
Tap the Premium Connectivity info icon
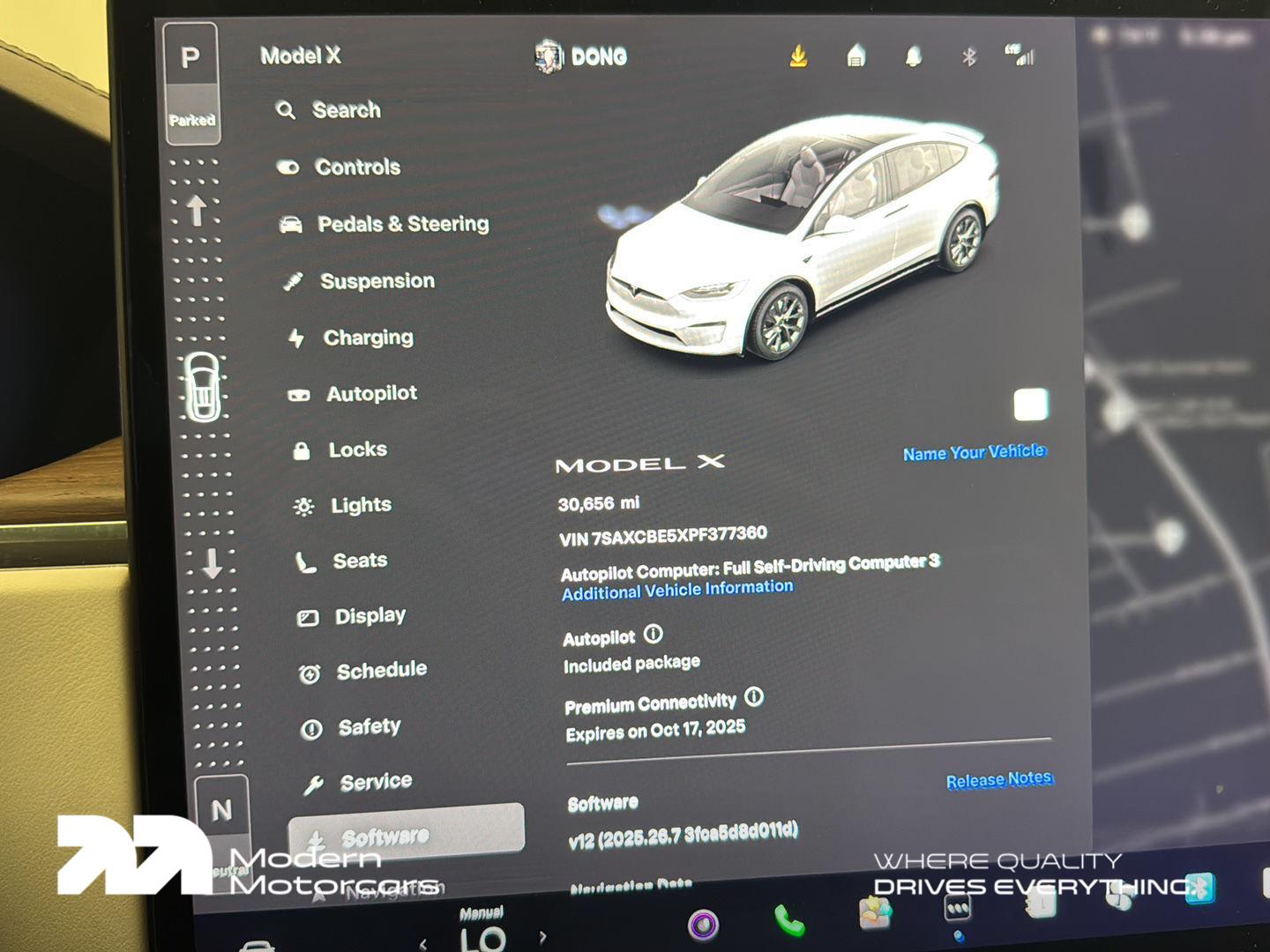754,697
